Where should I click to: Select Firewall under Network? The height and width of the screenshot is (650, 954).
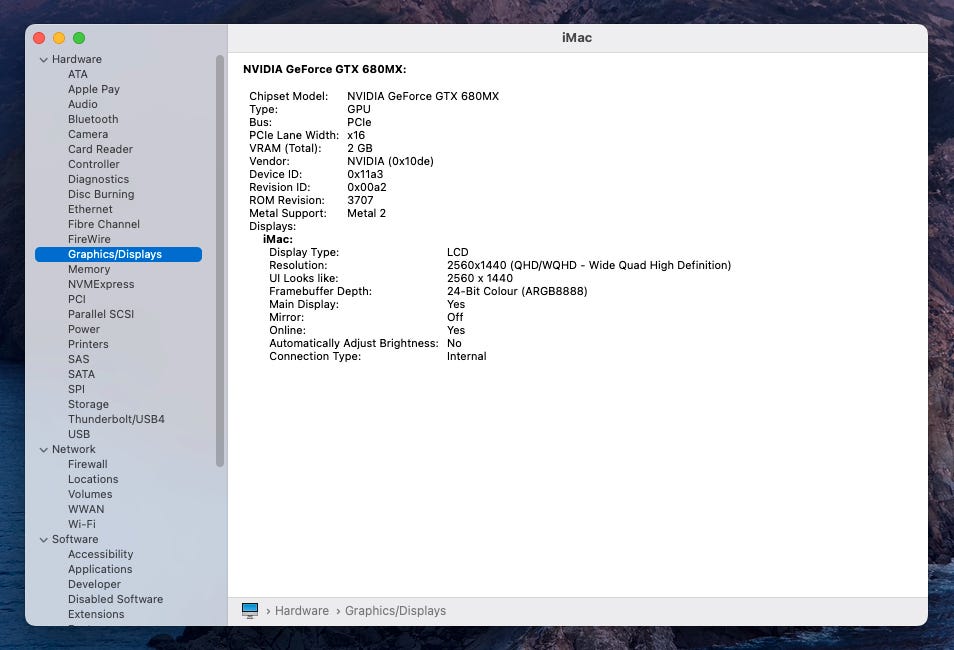pyautogui.click(x=87, y=464)
